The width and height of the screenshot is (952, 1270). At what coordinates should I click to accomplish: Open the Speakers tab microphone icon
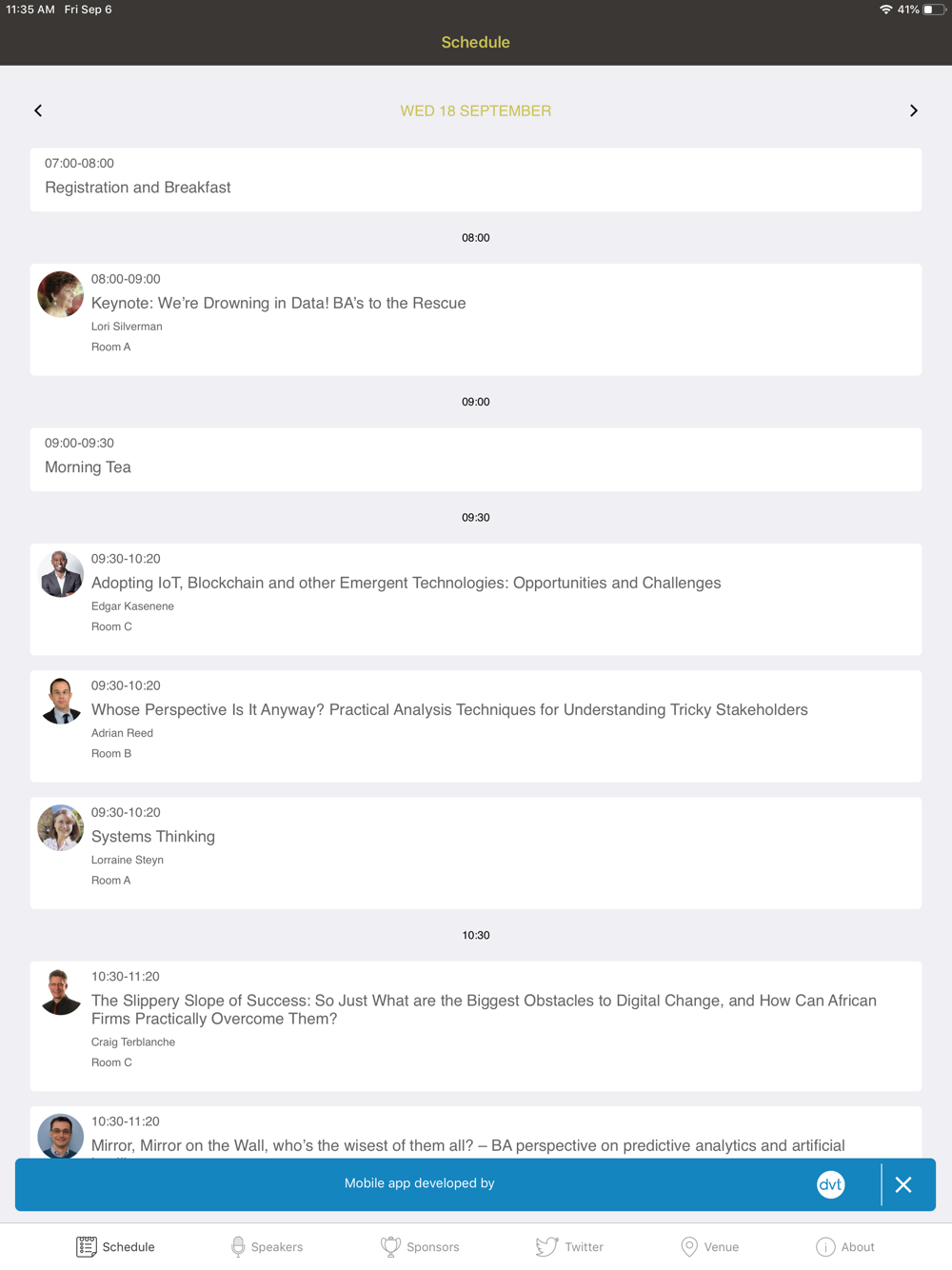238,1246
